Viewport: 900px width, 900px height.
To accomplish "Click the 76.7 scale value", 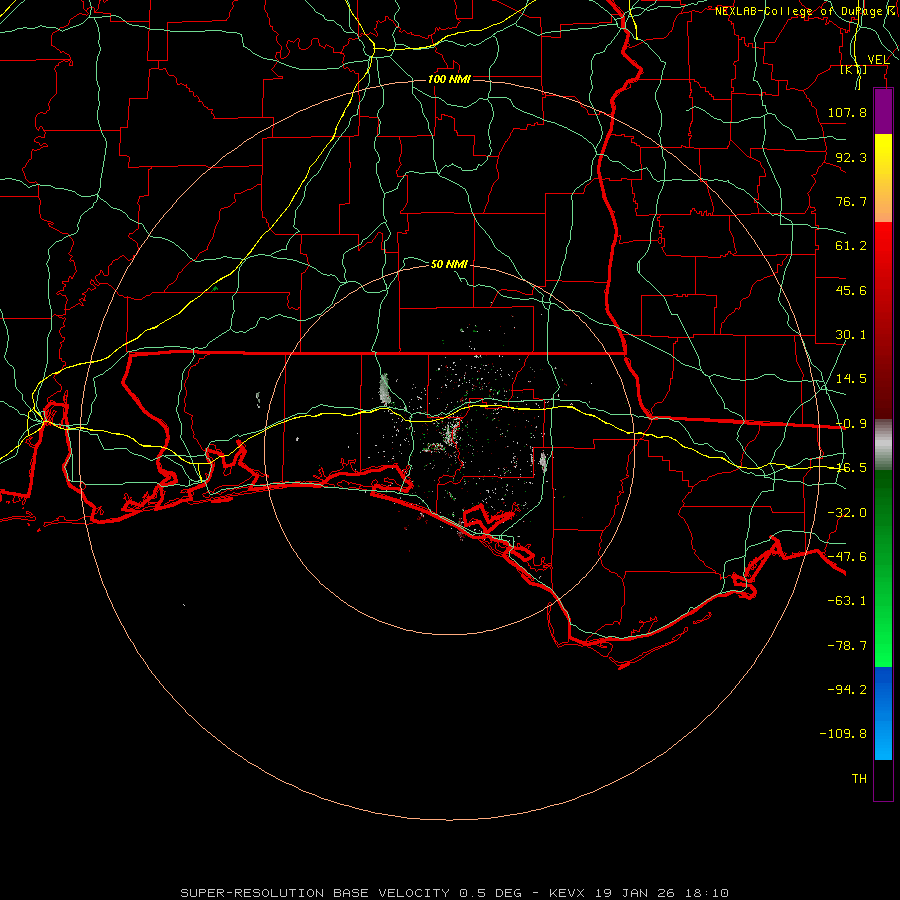I will point(851,201).
